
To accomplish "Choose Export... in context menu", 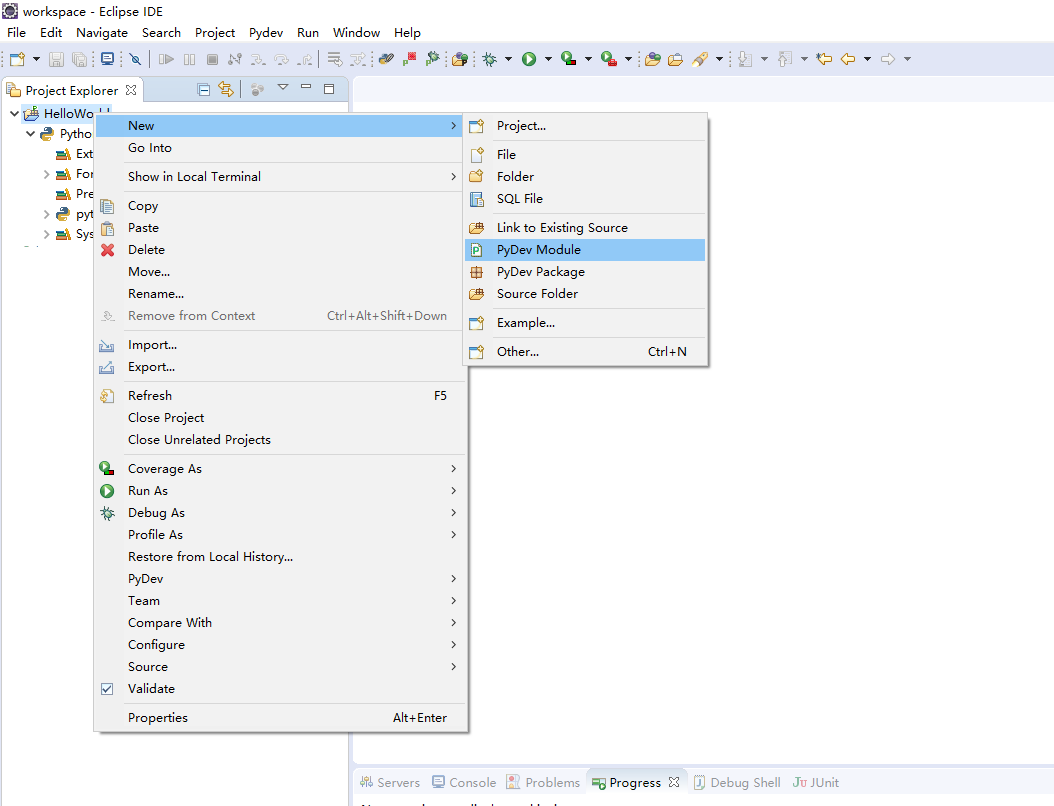I will [280, 367].
